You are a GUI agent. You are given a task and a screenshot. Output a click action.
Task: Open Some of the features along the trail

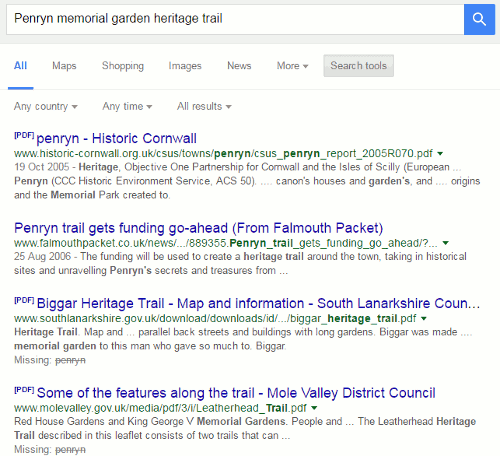point(236,393)
